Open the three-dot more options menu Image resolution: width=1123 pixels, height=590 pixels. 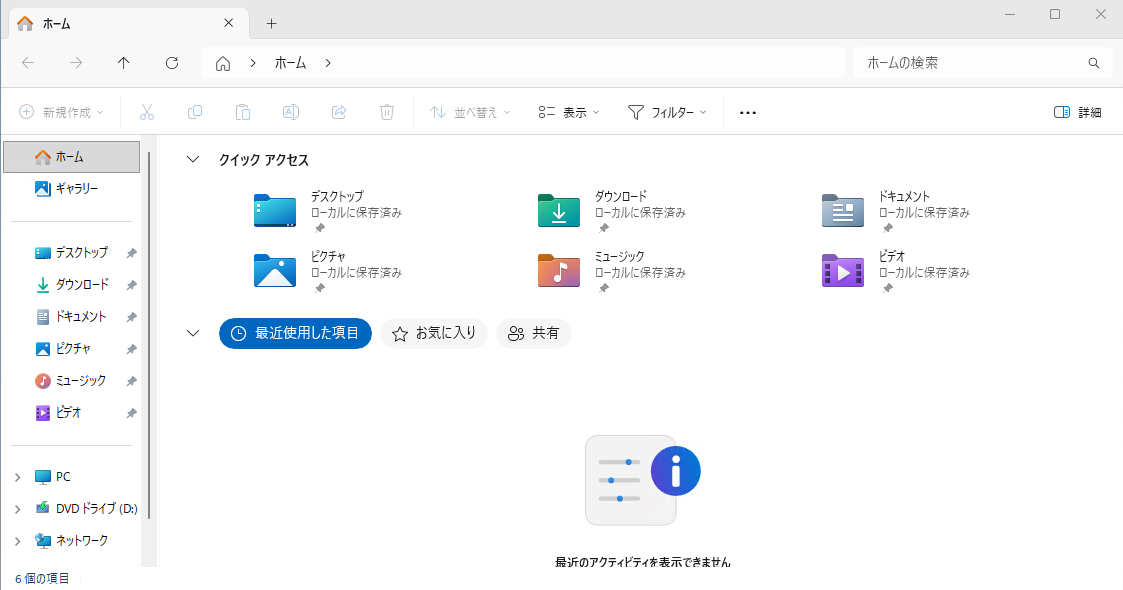(748, 112)
